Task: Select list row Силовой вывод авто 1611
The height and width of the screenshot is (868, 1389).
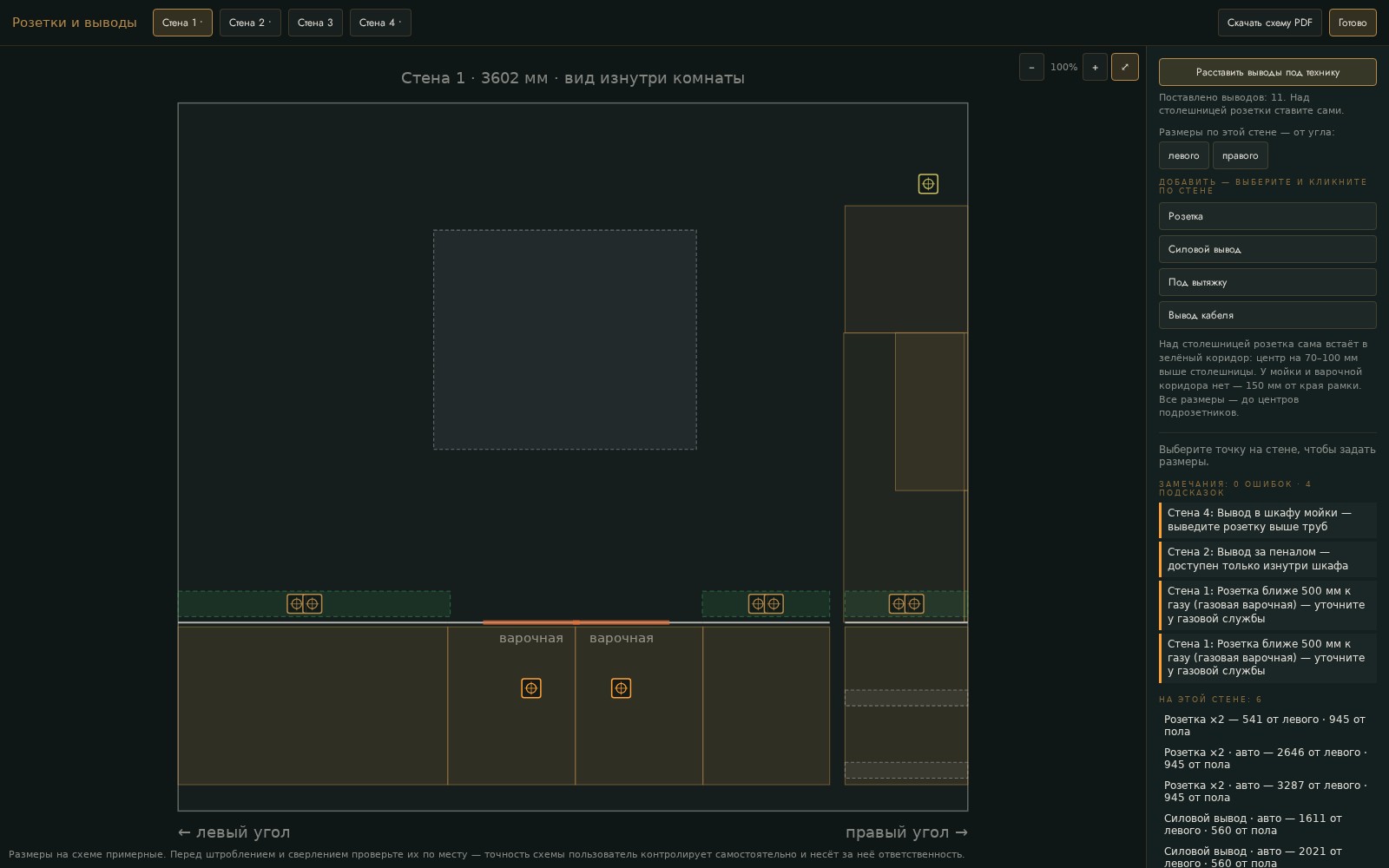Action: (1267, 825)
